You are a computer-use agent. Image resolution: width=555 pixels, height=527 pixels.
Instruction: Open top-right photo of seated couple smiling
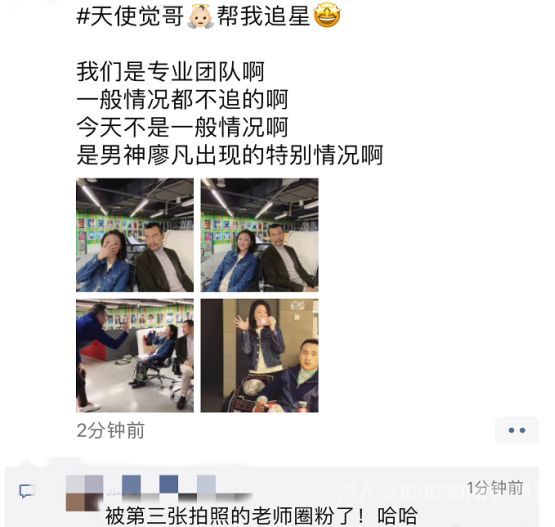(259, 235)
